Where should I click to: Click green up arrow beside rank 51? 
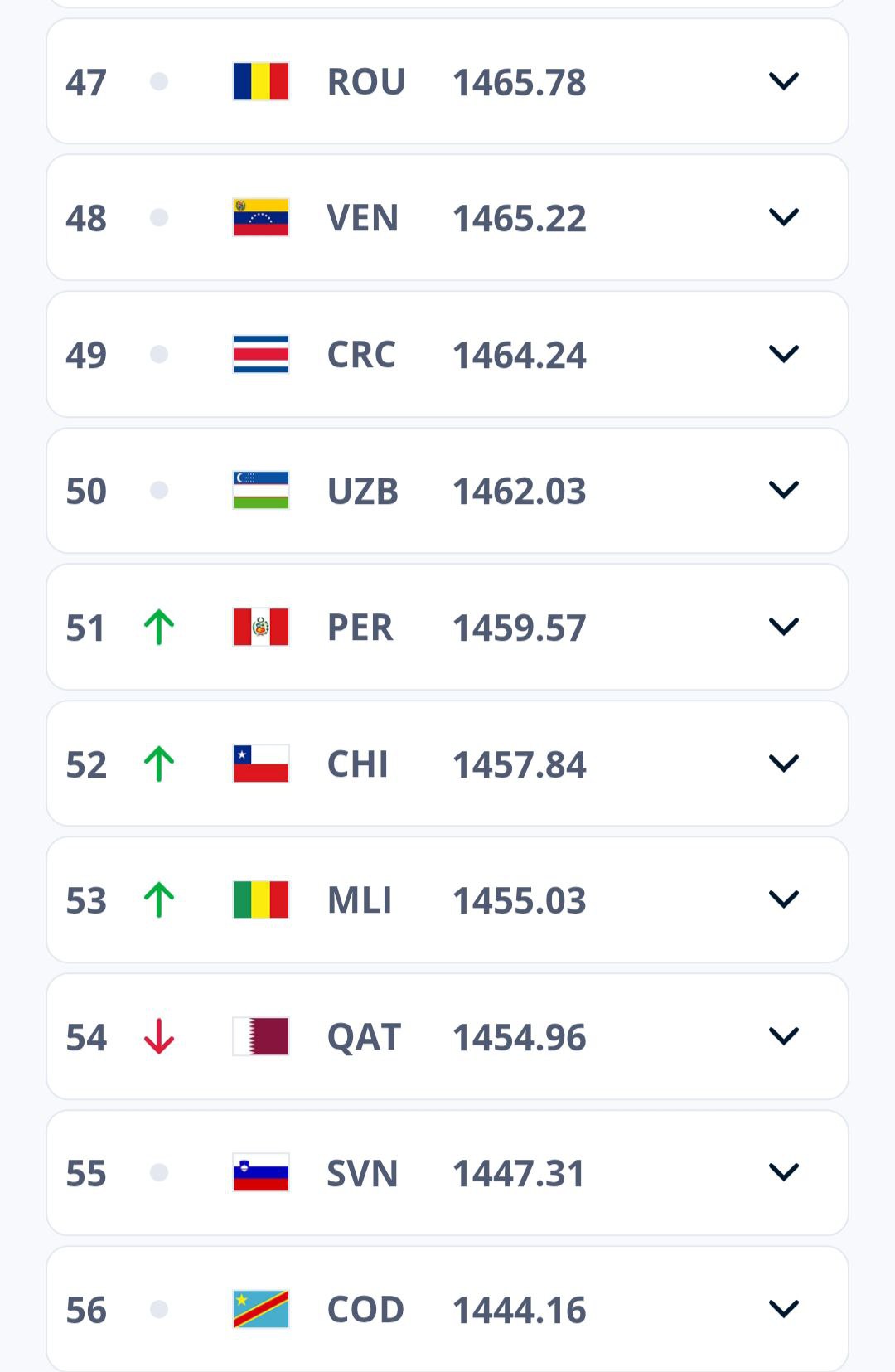coord(159,627)
